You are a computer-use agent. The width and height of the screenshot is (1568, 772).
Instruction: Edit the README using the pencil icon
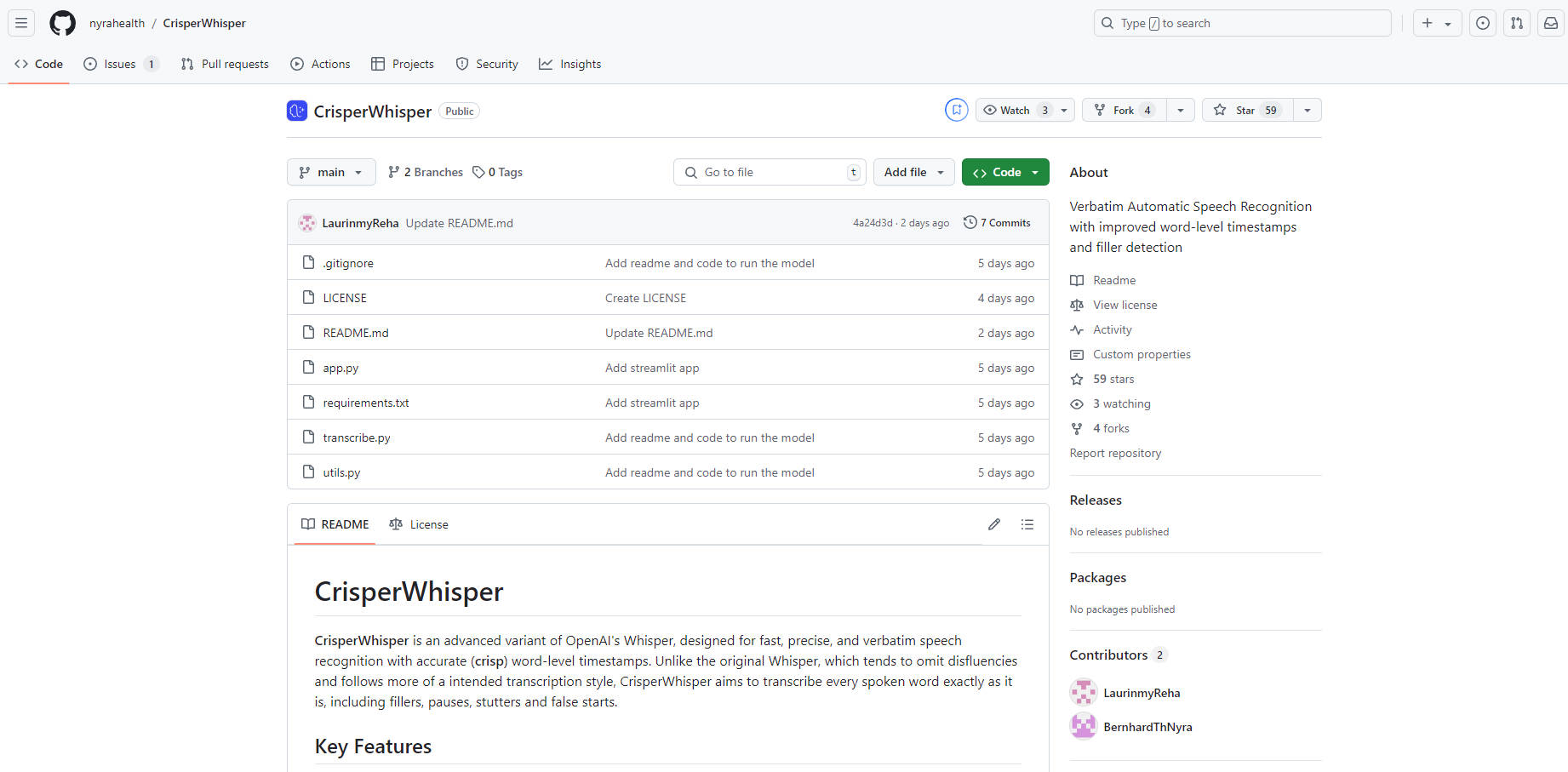tap(993, 524)
